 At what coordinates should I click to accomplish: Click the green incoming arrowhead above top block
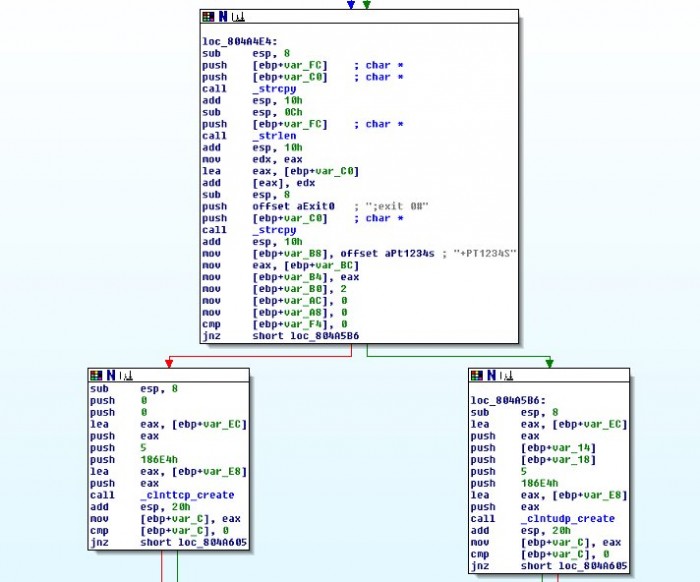pos(366,5)
